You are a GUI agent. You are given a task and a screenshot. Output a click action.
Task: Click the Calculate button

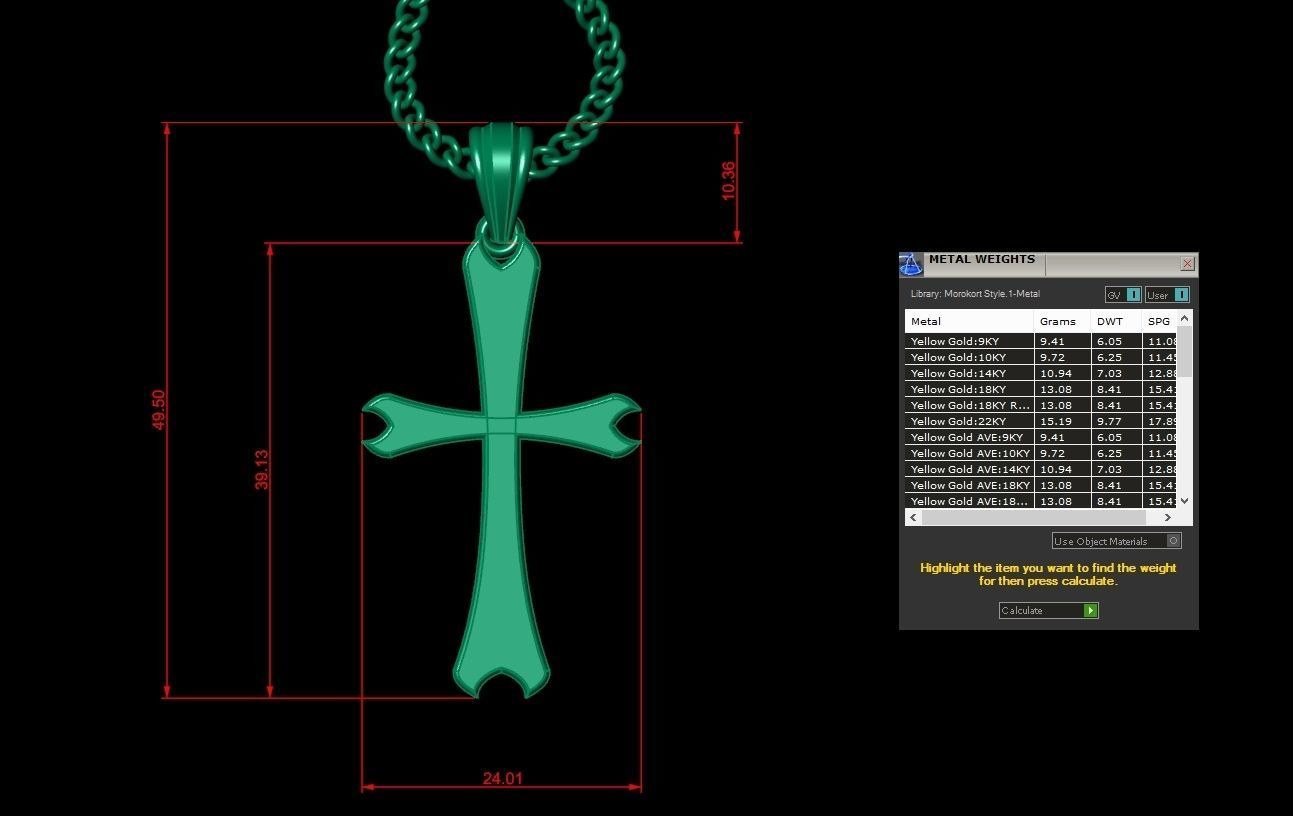pyautogui.click(x=1048, y=610)
